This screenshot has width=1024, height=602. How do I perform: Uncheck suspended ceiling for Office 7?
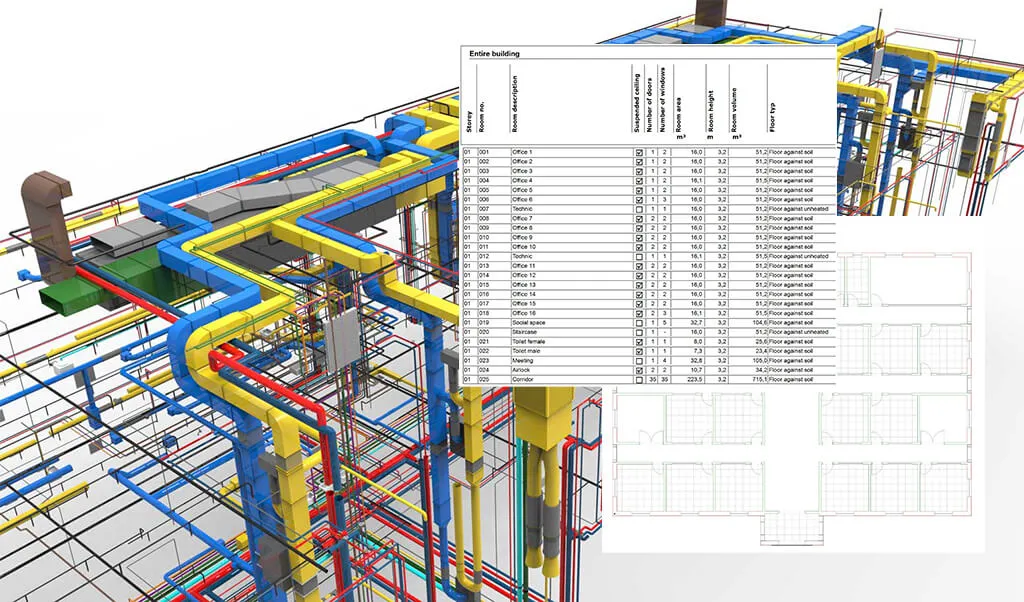[639, 219]
